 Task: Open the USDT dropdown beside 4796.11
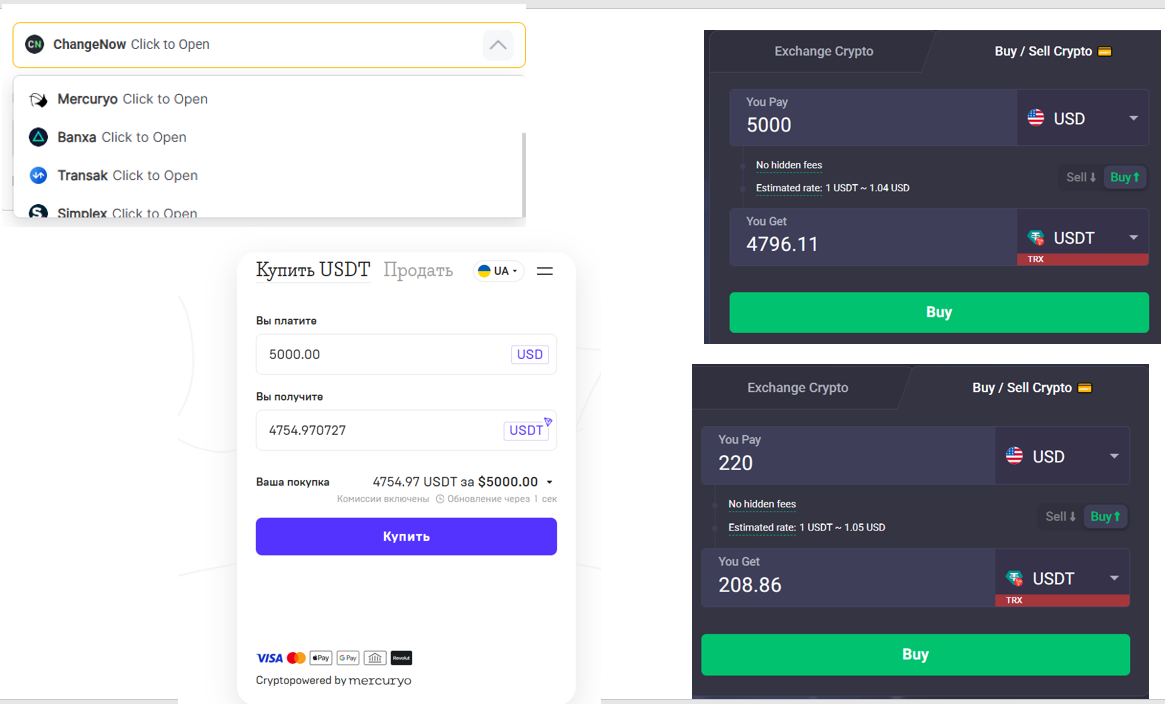point(1083,238)
